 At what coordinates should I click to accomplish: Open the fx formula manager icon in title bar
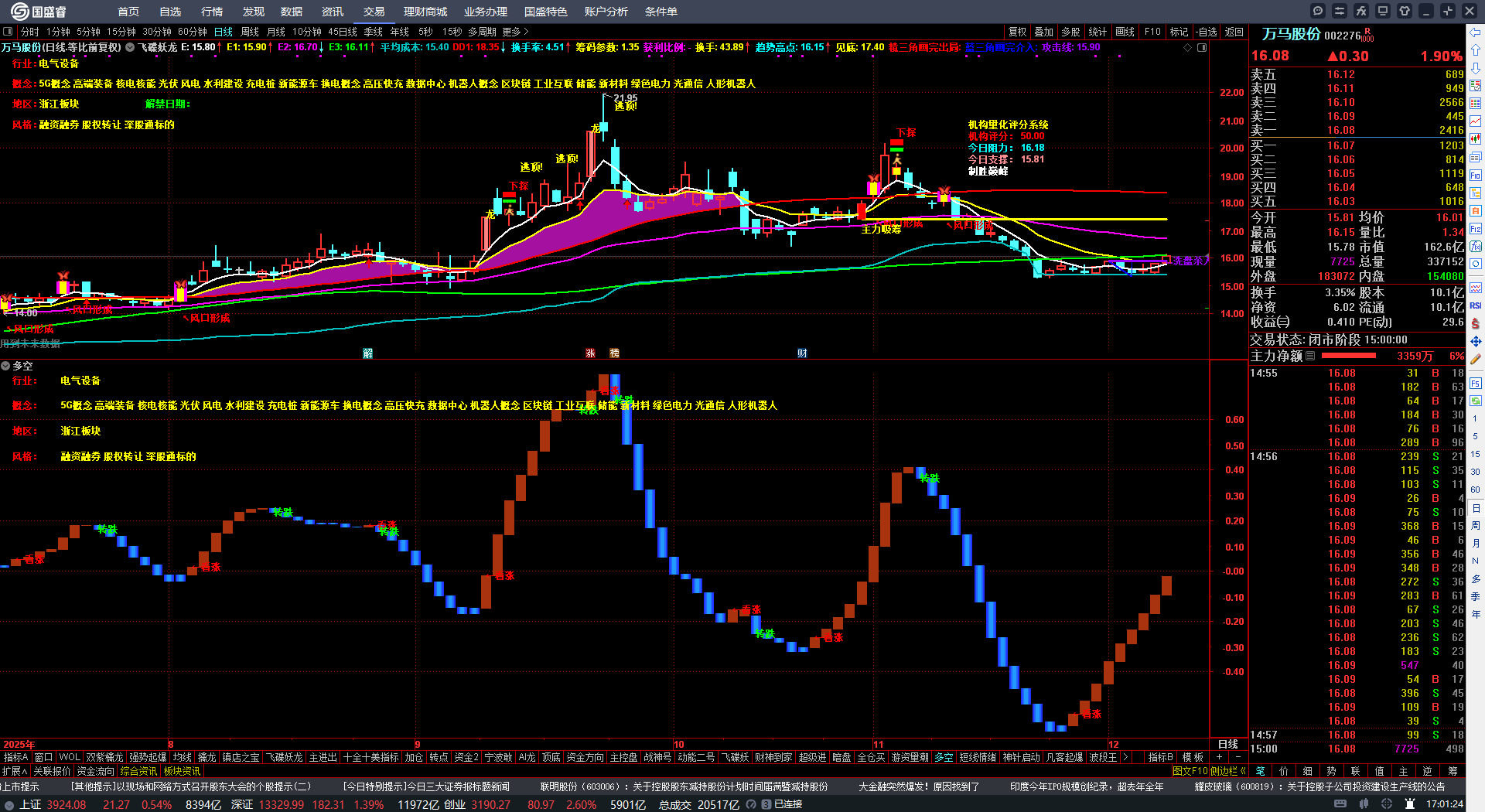pyautogui.click(x=1361, y=11)
